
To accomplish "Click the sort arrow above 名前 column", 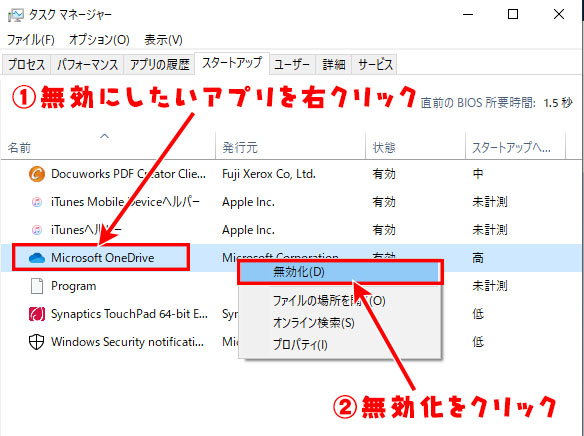I will (105, 136).
